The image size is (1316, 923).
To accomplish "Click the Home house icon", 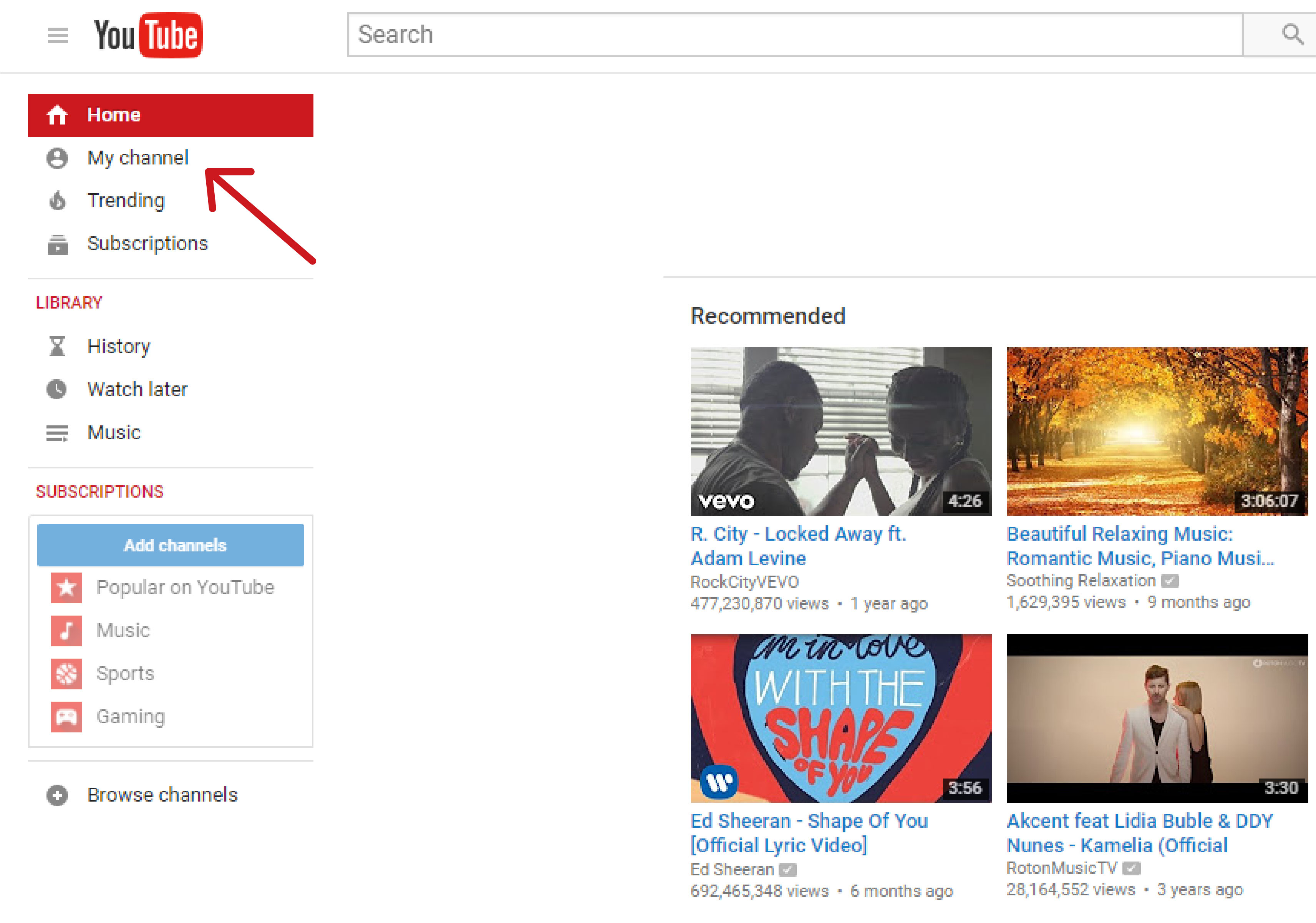I will click(x=57, y=115).
